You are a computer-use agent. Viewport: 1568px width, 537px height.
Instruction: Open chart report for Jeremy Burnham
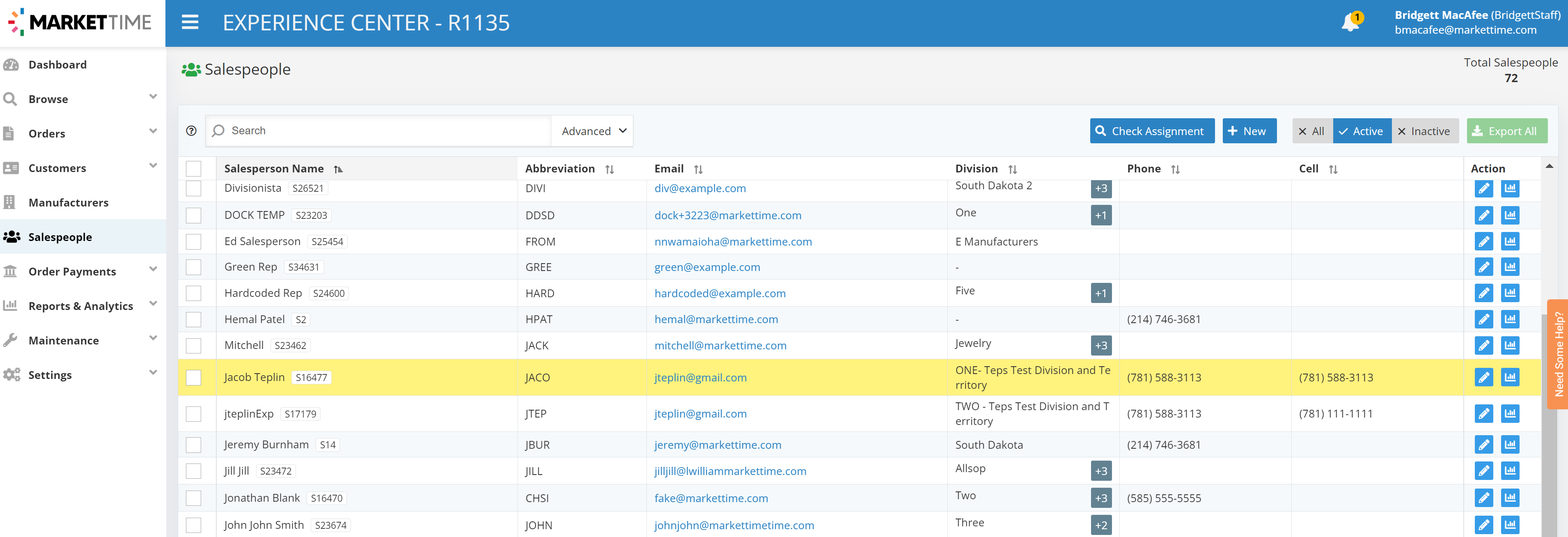click(x=1510, y=445)
